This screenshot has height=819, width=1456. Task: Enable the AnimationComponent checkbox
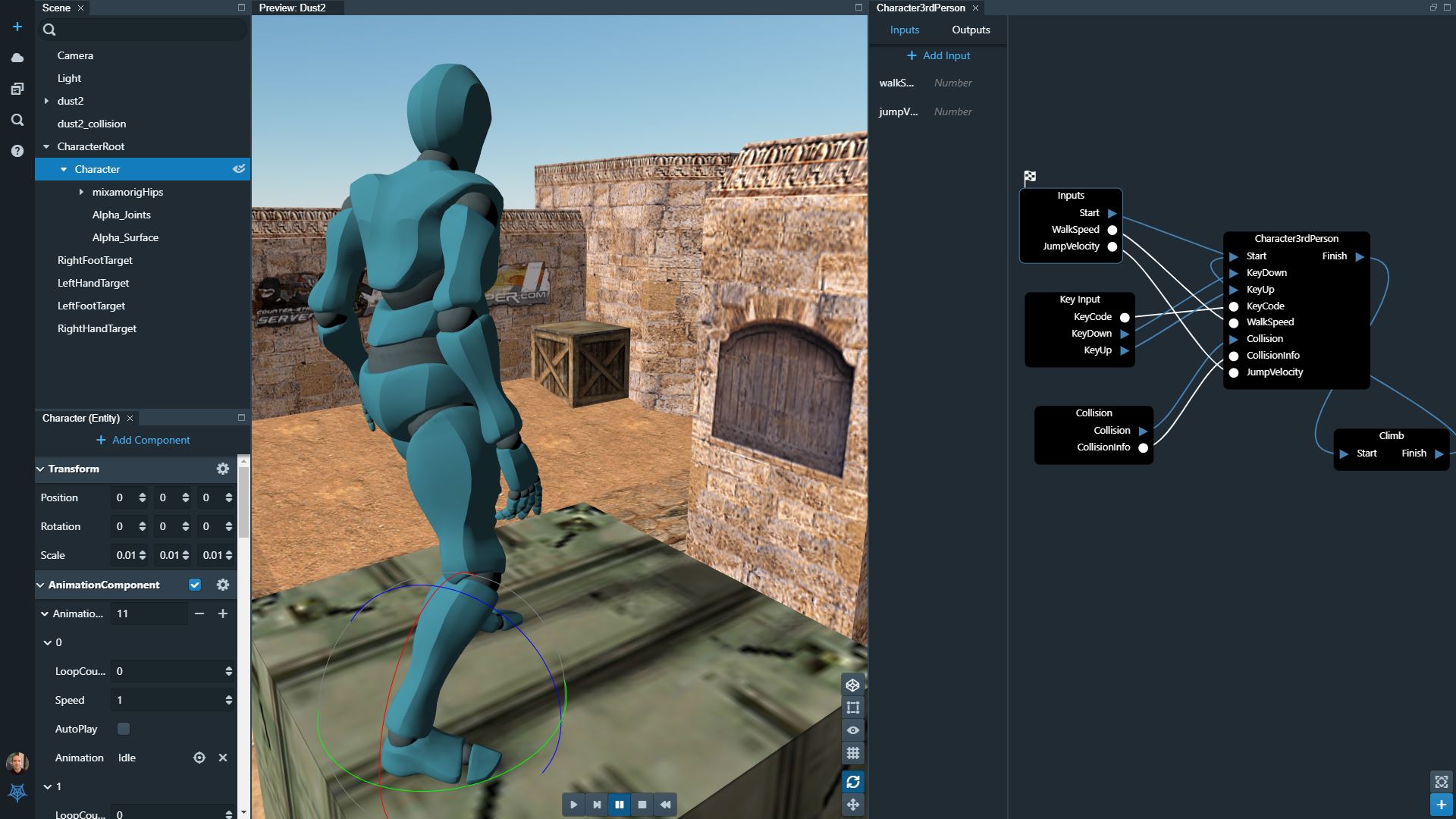point(195,585)
